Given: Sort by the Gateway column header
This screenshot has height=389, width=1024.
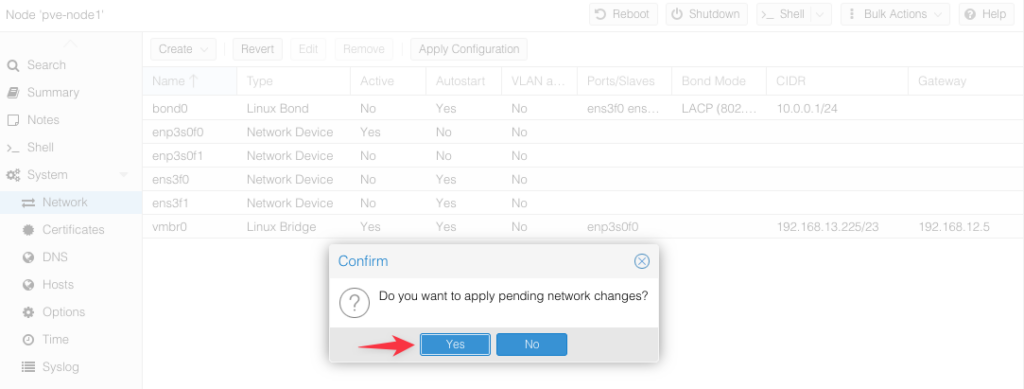Looking at the screenshot, I should pyautogui.click(x=965, y=82).
